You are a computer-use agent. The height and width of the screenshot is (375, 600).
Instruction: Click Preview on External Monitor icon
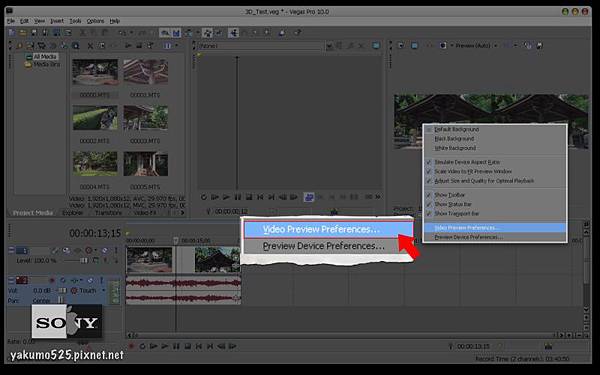pos(414,46)
